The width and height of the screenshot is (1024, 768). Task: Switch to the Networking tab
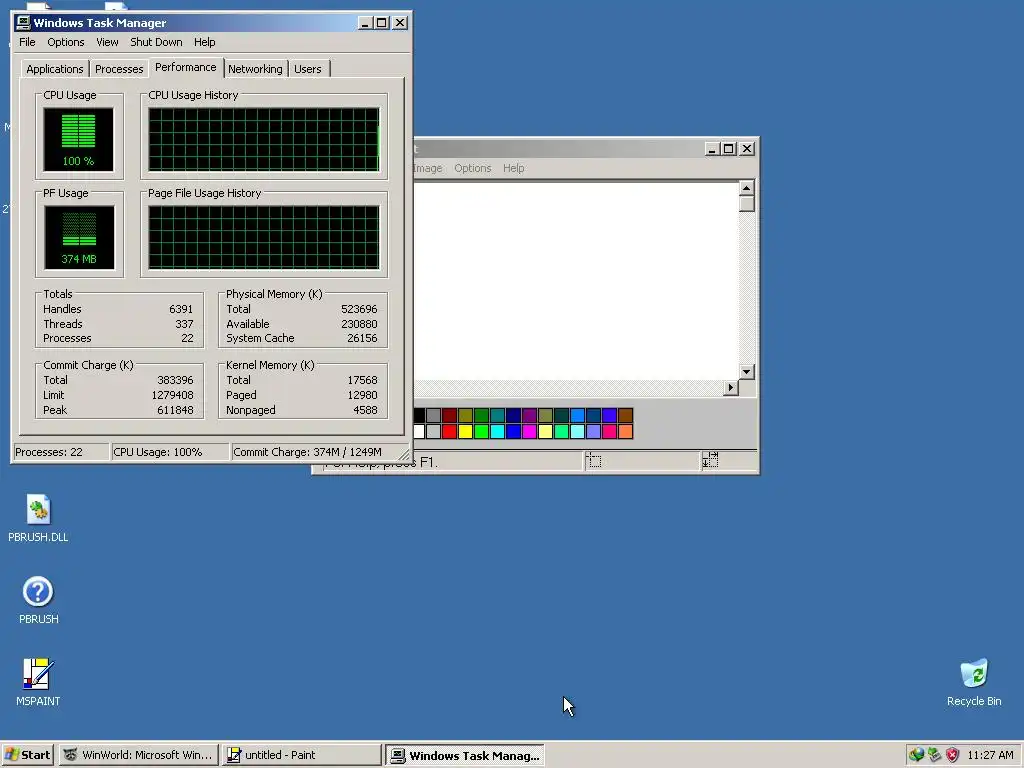point(255,69)
